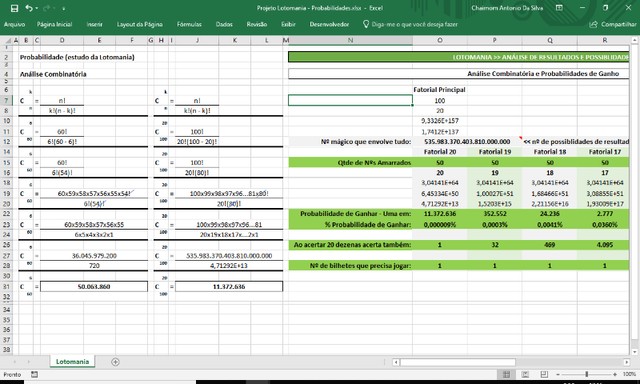Add new sheet with plus icon
Screen dimensions: 640x384
coord(116,362)
